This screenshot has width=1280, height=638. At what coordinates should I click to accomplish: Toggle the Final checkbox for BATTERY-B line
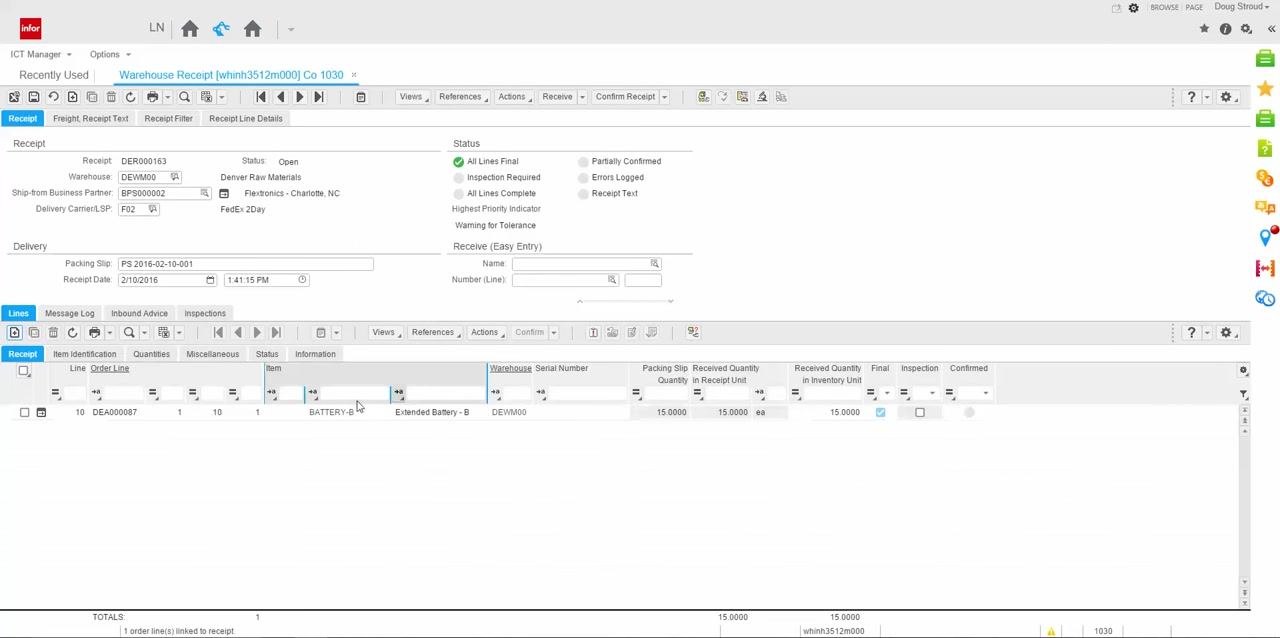[x=880, y=412]
